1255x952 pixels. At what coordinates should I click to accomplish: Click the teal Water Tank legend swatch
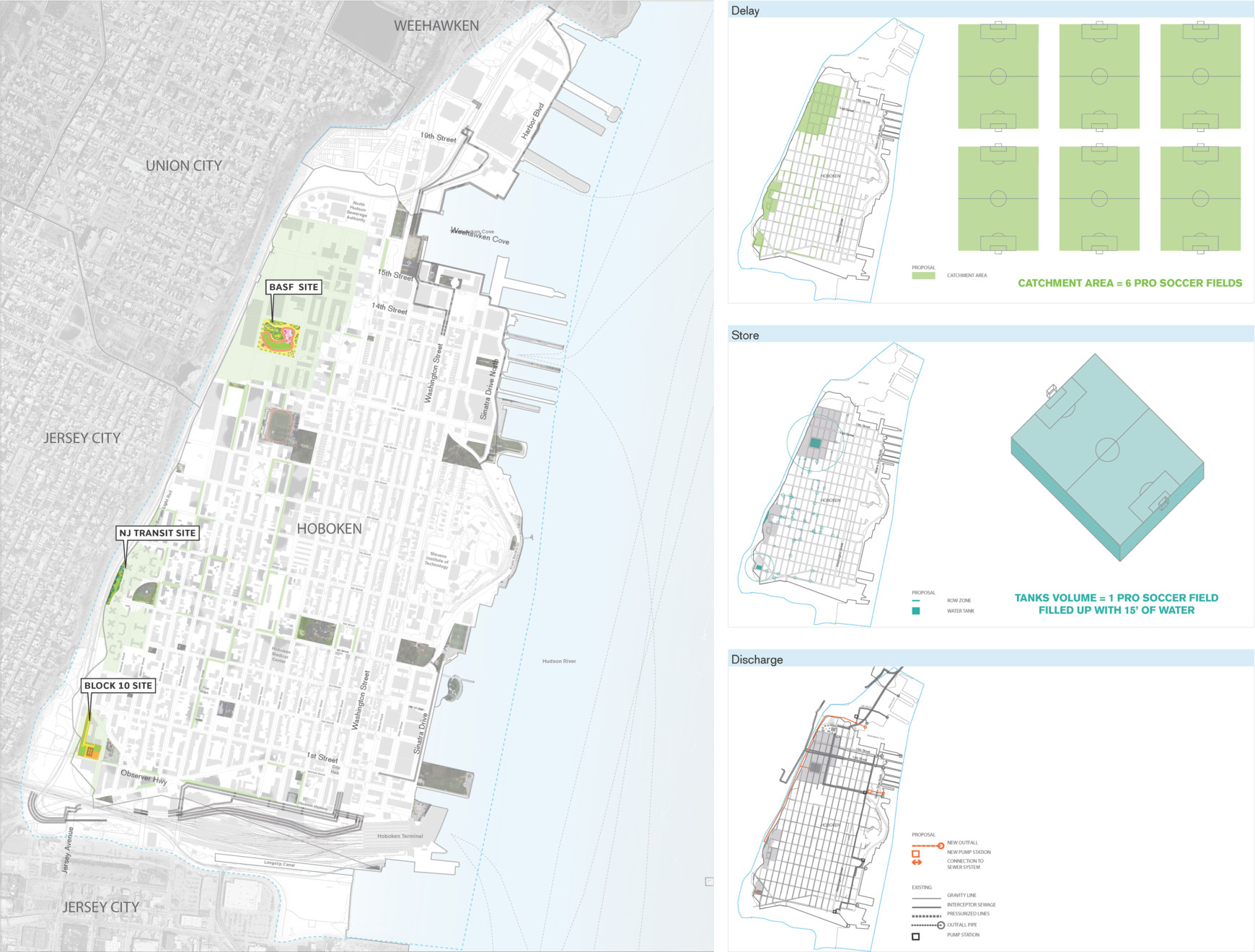(916, 610)
